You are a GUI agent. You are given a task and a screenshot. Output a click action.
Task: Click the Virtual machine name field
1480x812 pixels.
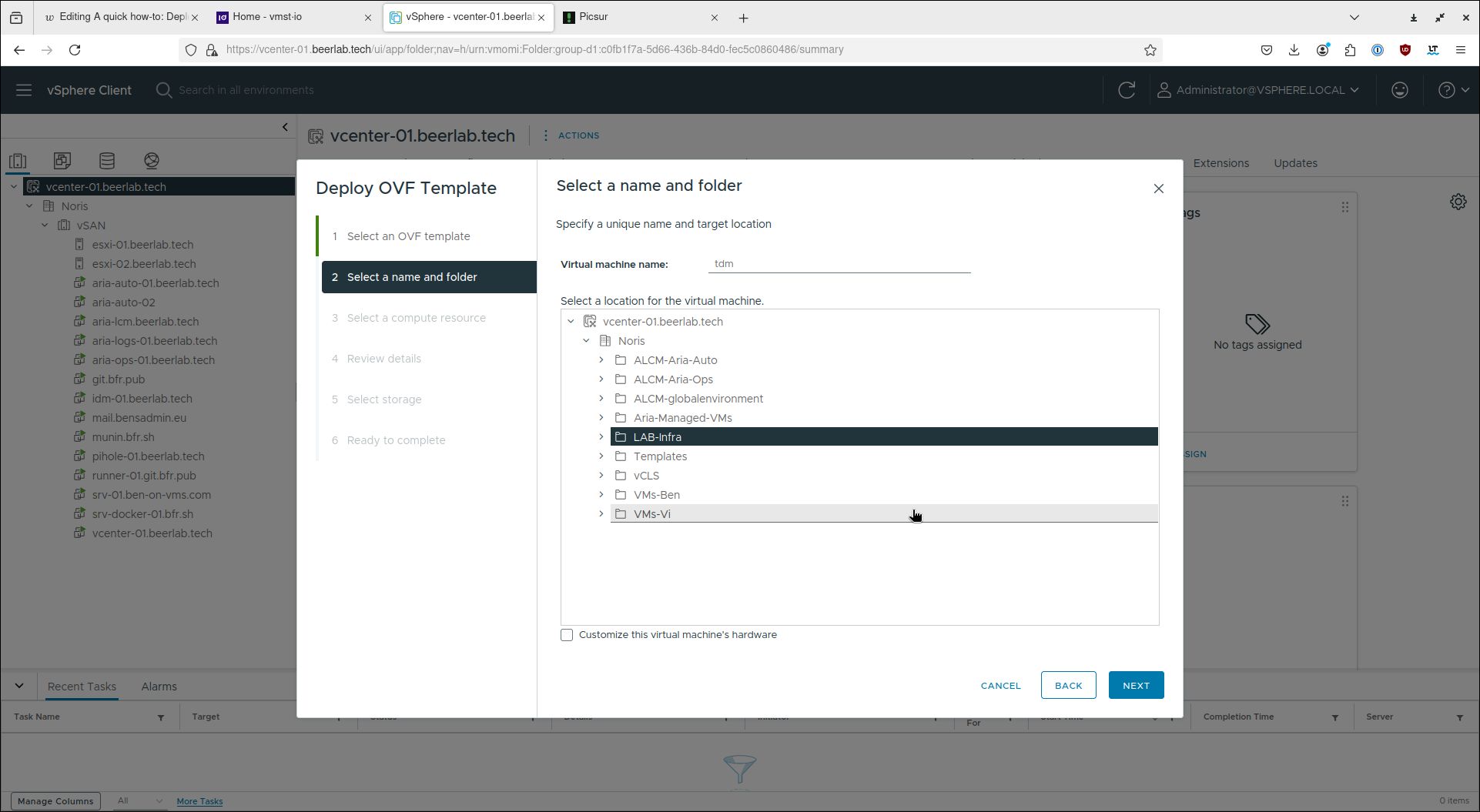[x=839, y=264]
